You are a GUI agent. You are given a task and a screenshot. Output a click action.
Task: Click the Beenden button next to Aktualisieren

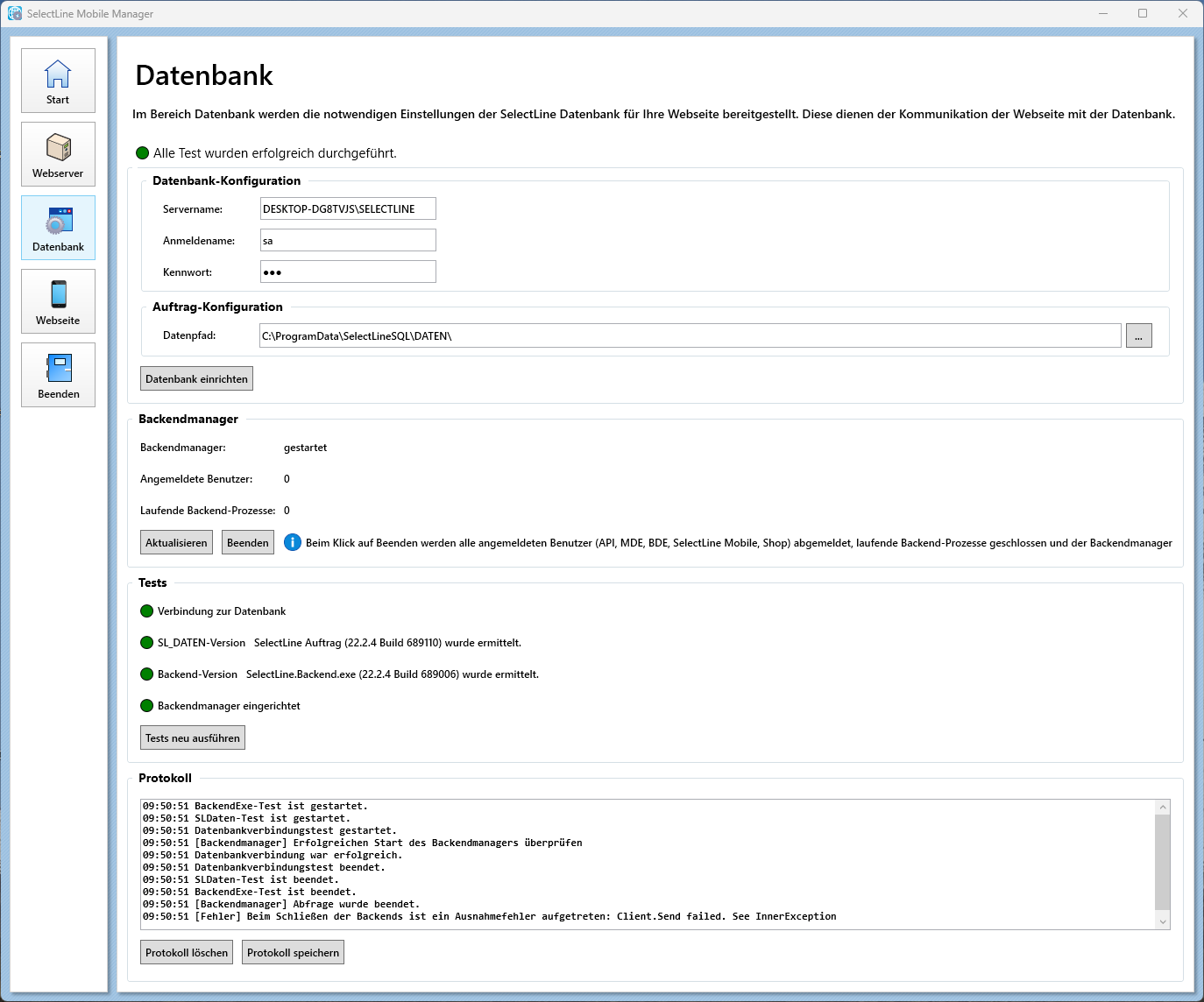[248, 542]
